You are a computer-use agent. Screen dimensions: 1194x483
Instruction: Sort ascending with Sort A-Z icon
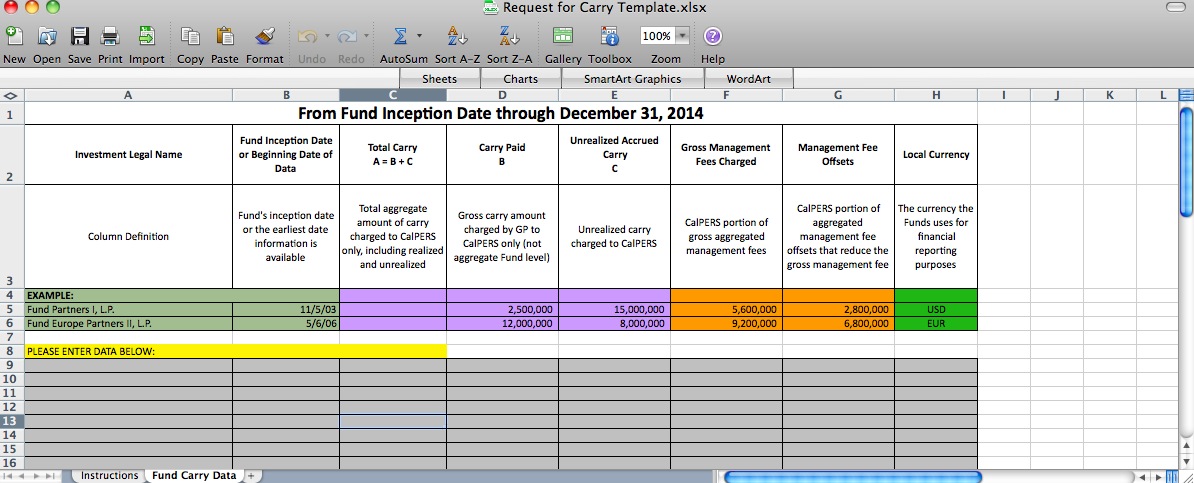click(457, 36)
